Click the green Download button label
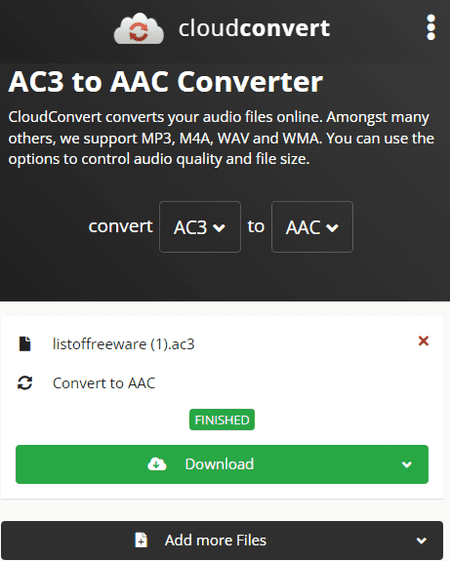This screenshot has height=561, width=450. pos(219,464)
